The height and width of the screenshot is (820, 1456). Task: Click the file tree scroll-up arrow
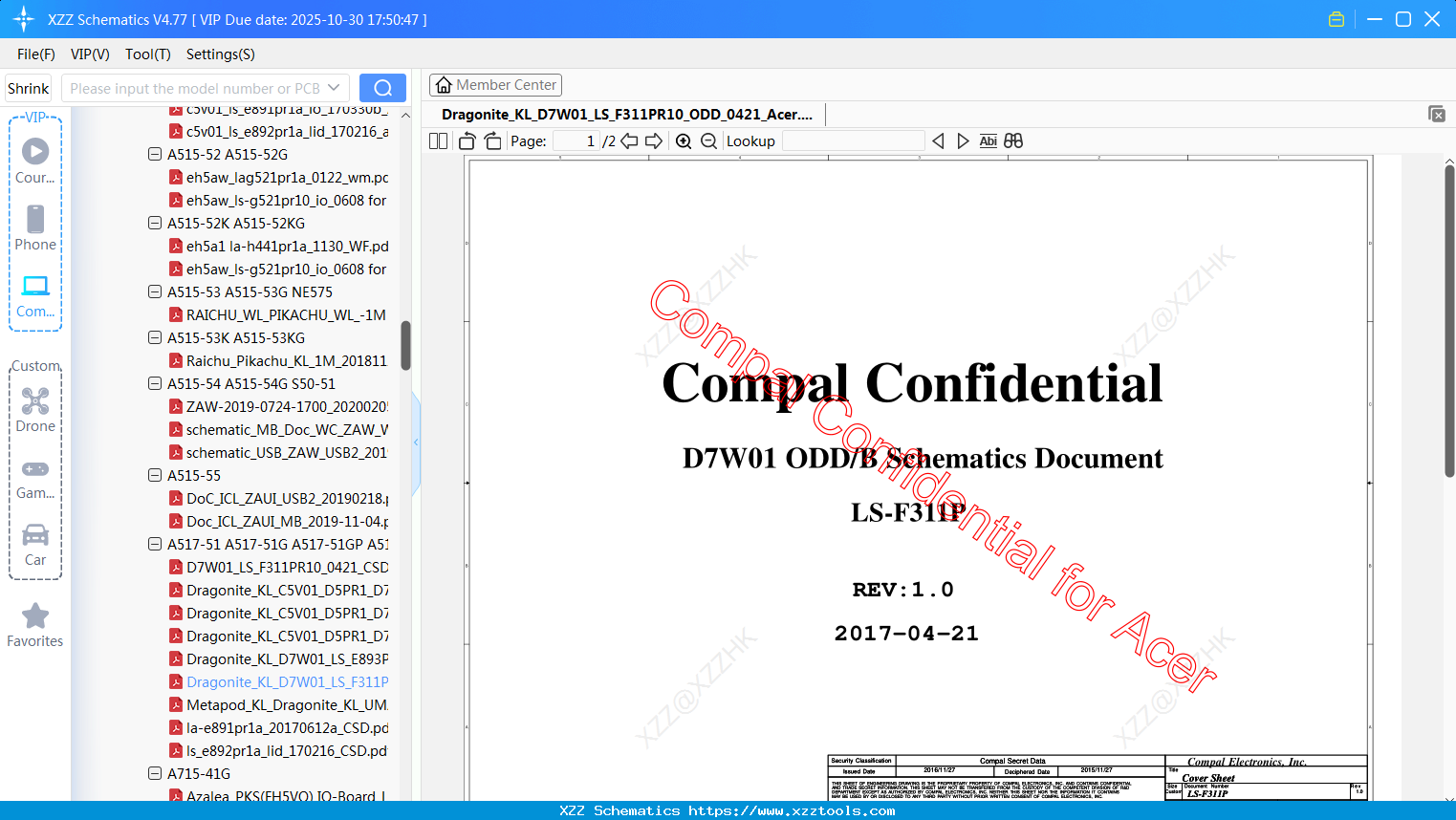405,116
